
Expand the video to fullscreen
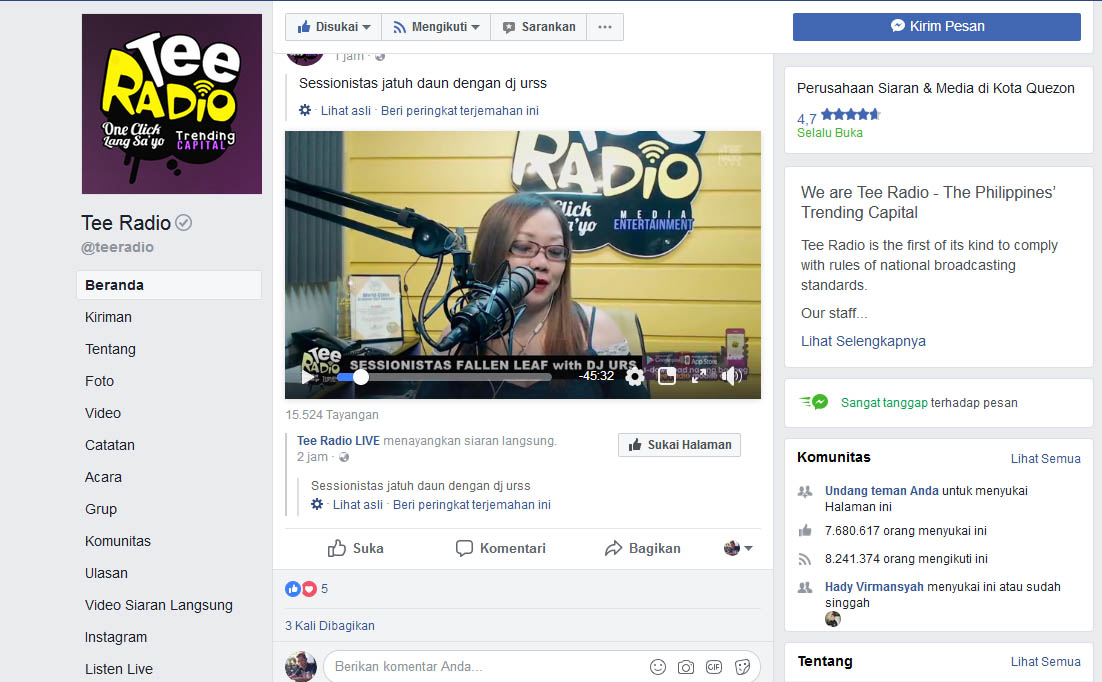[699, 376]
